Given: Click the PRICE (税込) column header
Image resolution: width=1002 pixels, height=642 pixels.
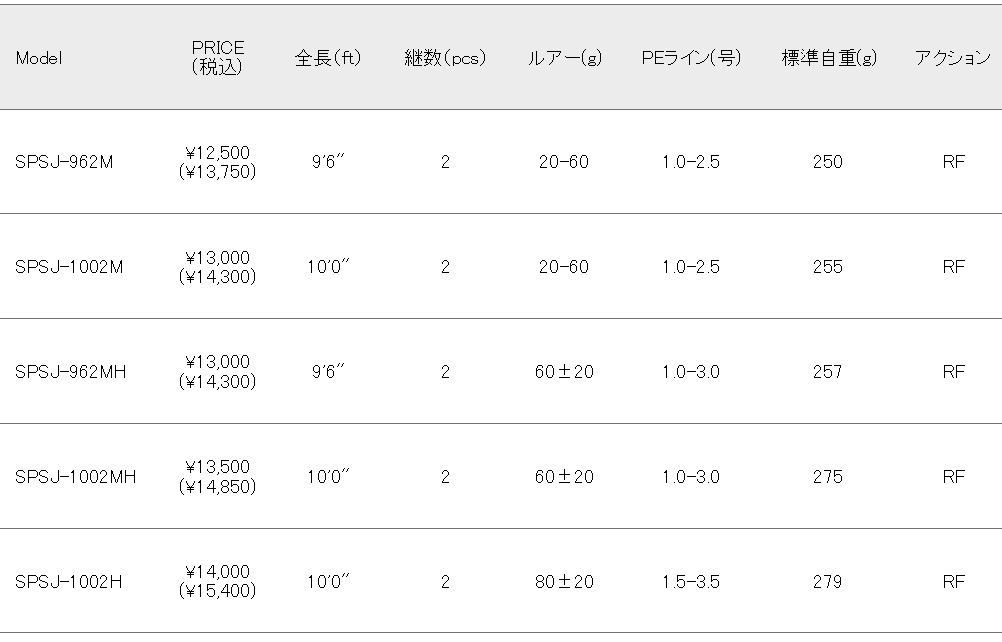Looking at the screenshot, I should point(217,57).
